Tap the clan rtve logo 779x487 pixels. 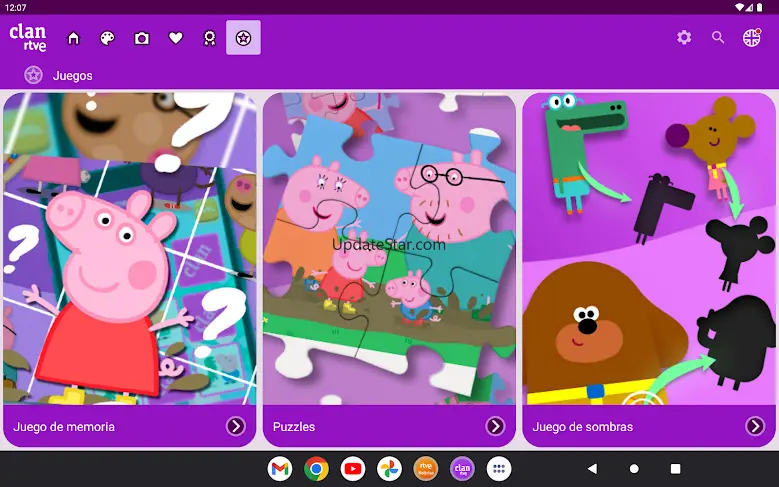point(28,37)
